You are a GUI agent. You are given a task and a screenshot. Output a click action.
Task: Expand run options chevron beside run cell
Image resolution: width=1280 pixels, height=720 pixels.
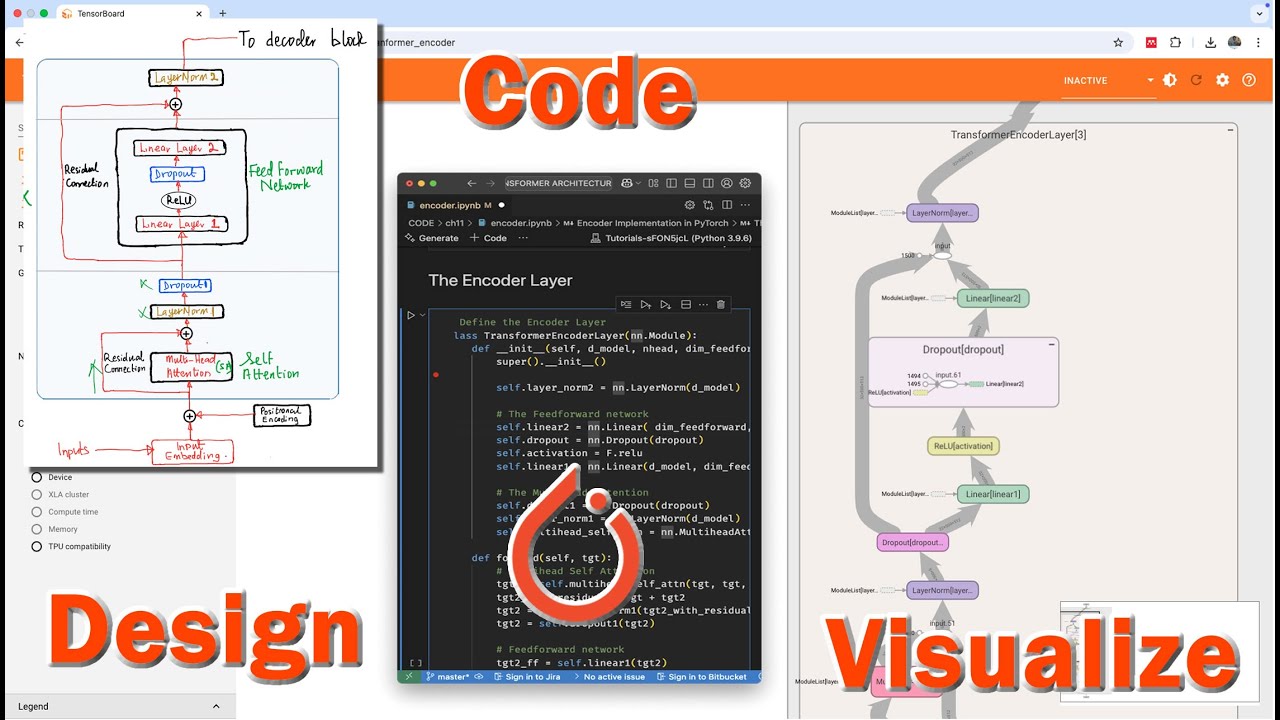[x=423, y=315]
